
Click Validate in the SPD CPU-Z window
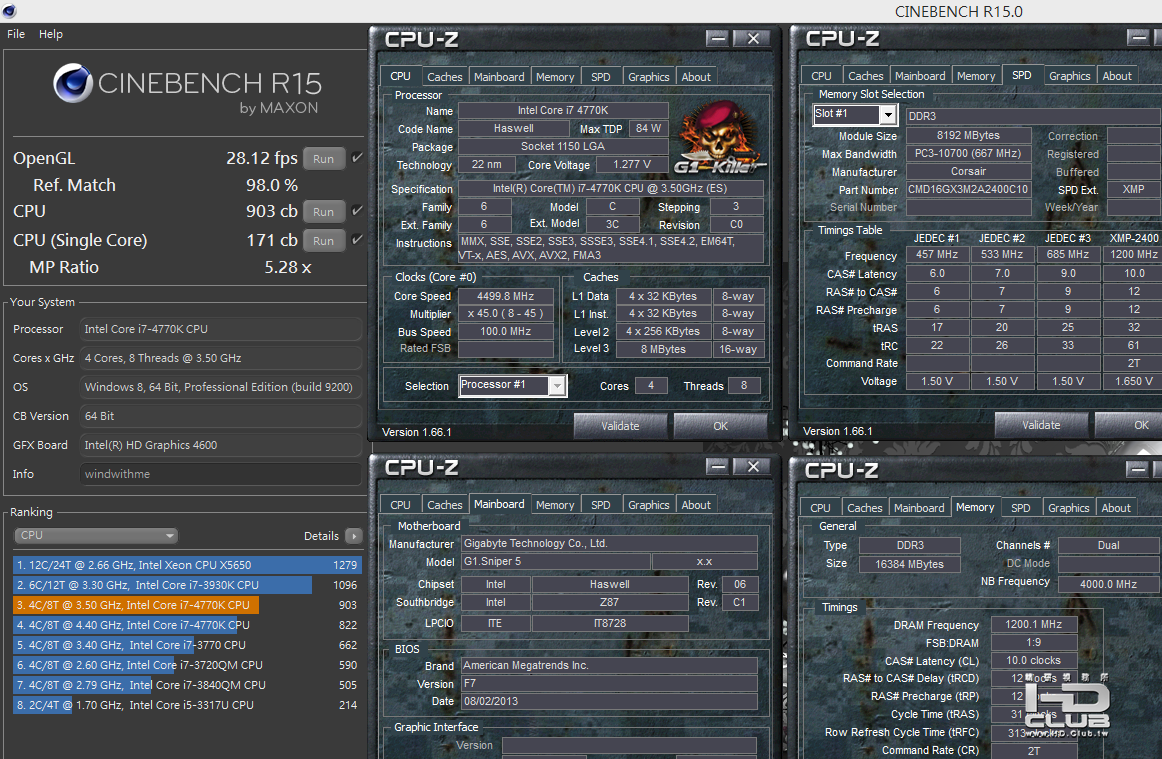(x=1041, y=425)
